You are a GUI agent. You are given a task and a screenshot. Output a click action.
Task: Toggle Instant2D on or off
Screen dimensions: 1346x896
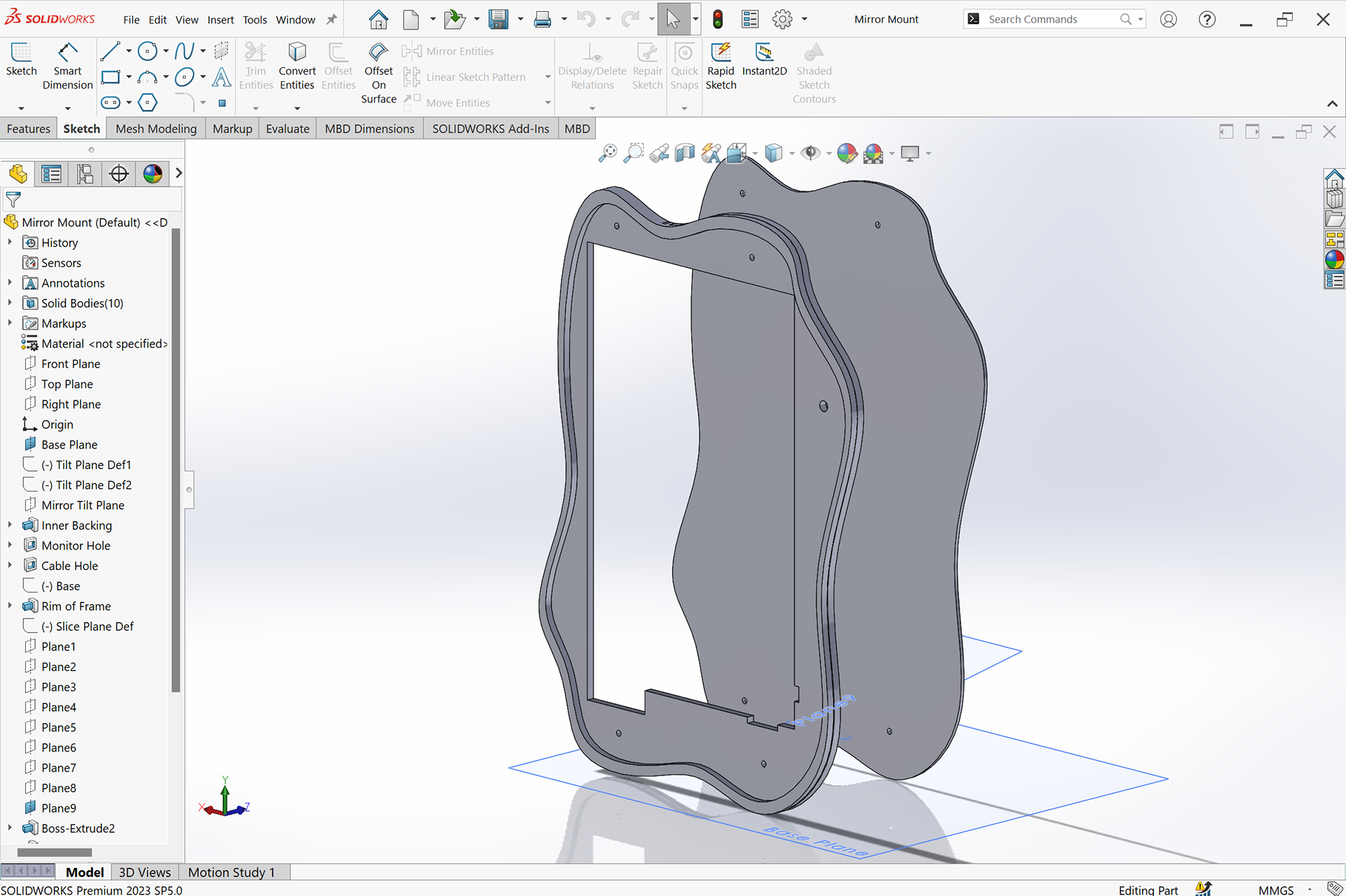(x=764, y=67)
